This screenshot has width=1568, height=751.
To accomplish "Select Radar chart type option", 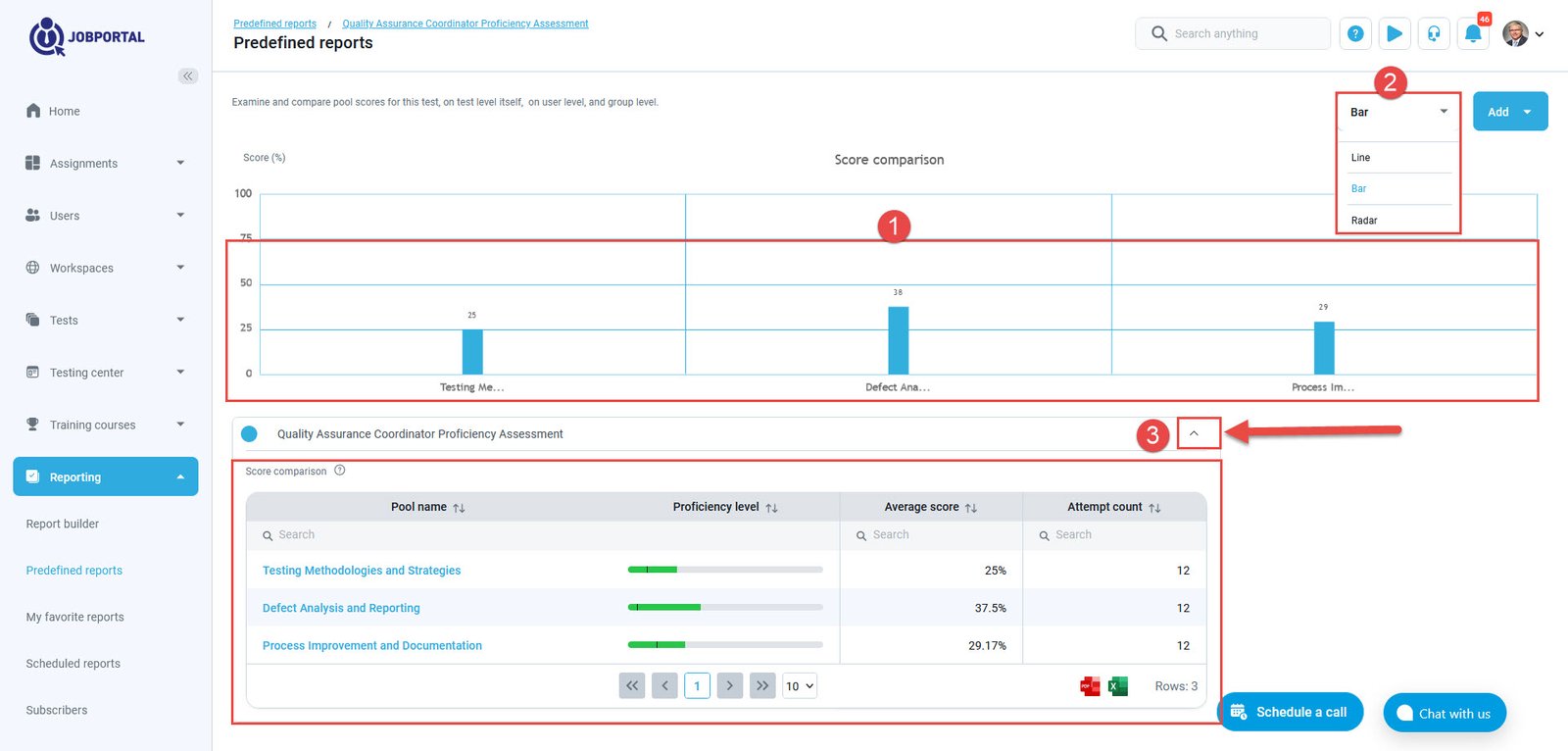I will [1364, 221].
